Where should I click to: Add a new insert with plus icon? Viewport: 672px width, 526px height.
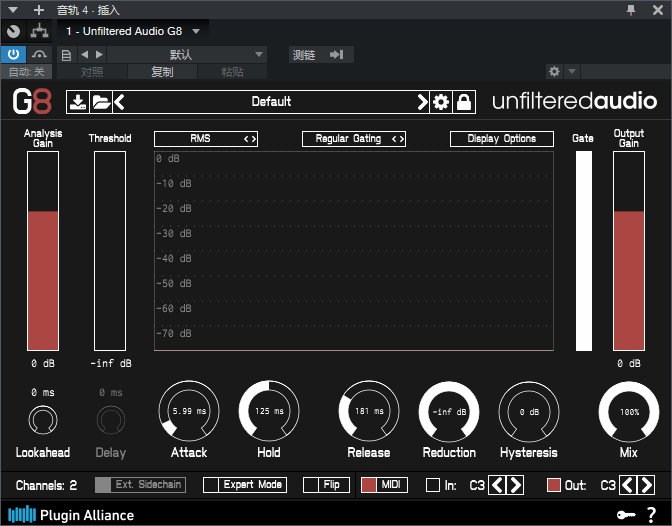(39, 10)
